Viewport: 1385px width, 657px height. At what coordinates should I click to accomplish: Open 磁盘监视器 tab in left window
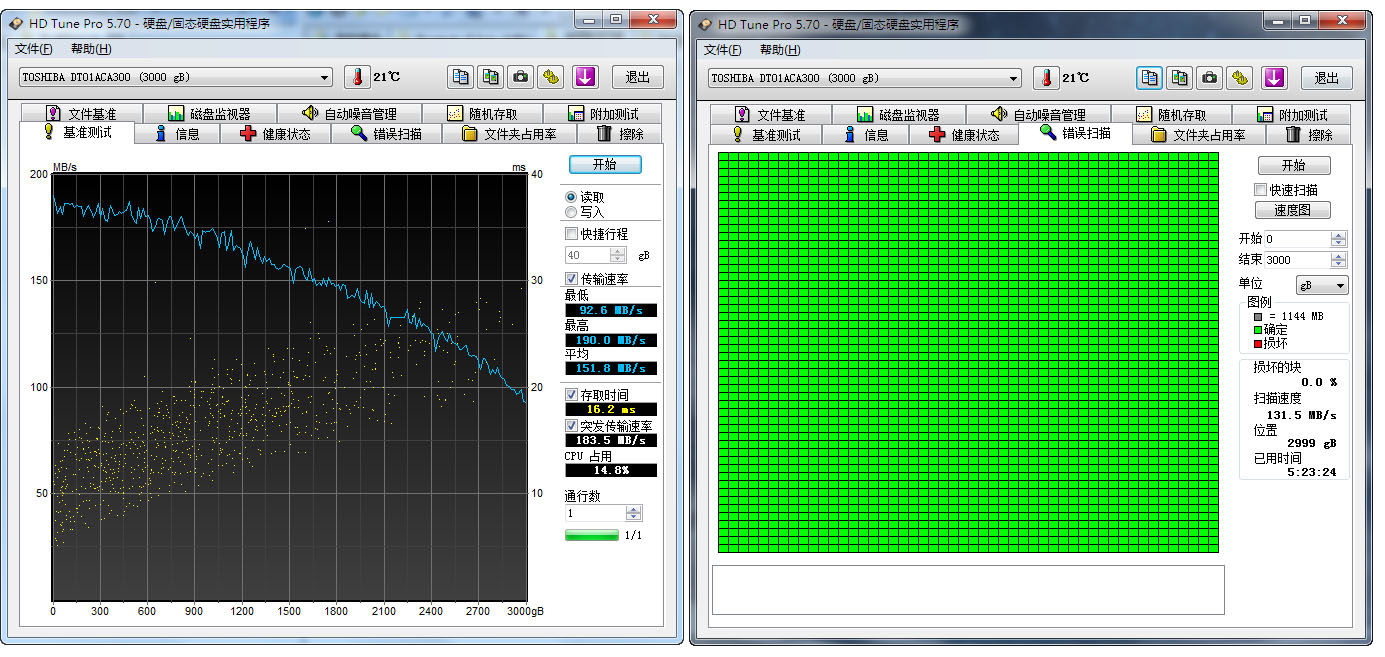tap(209, 114)
